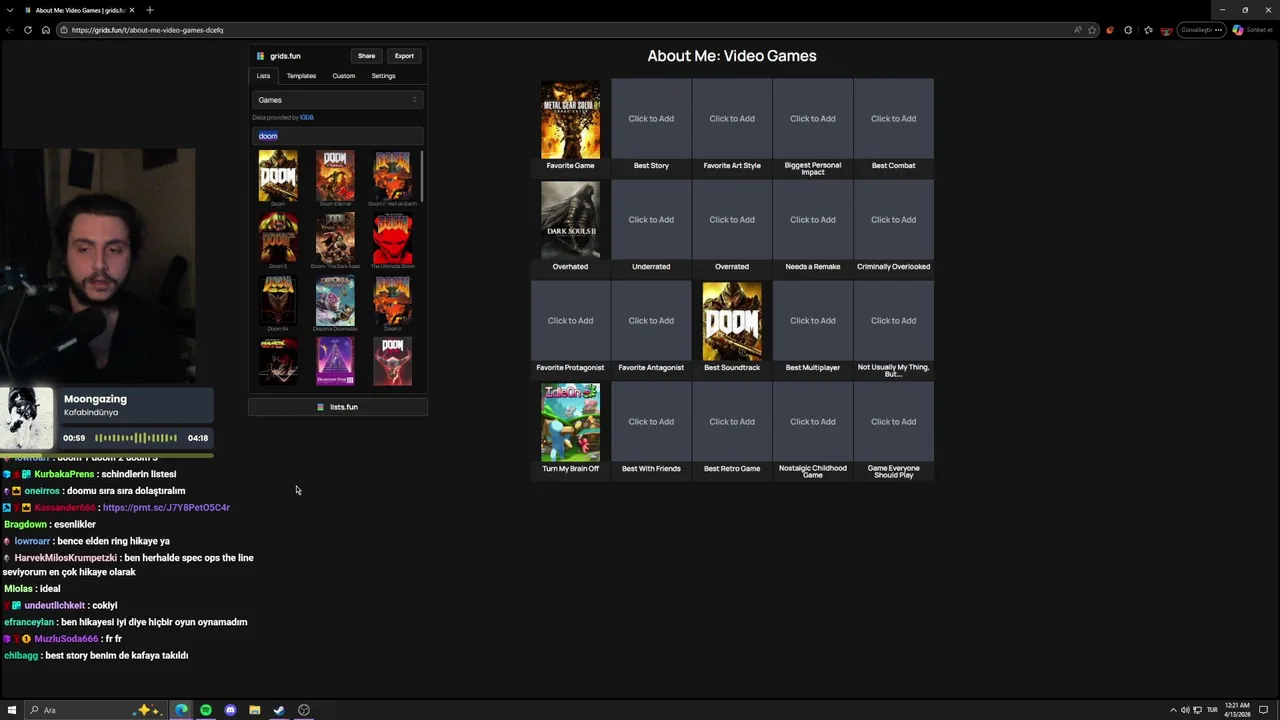
Task: Open File Explorer from the taskbar
Action: click(x=255, y=710)
